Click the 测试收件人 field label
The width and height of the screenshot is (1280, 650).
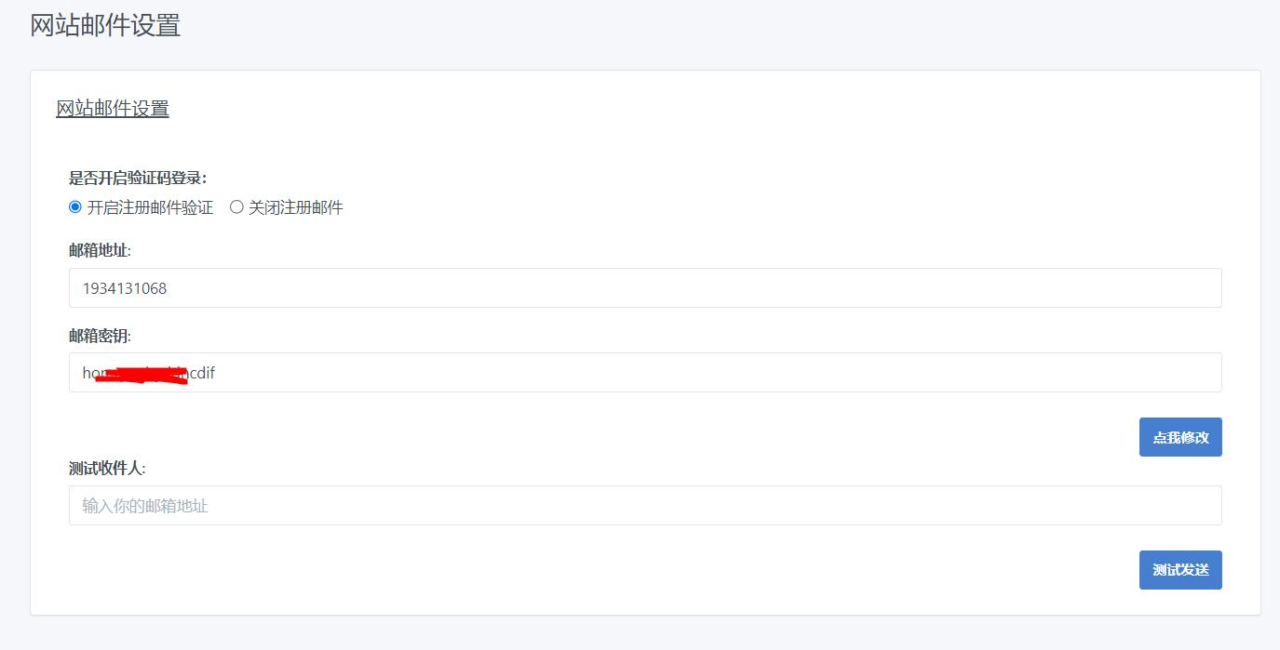107,468
